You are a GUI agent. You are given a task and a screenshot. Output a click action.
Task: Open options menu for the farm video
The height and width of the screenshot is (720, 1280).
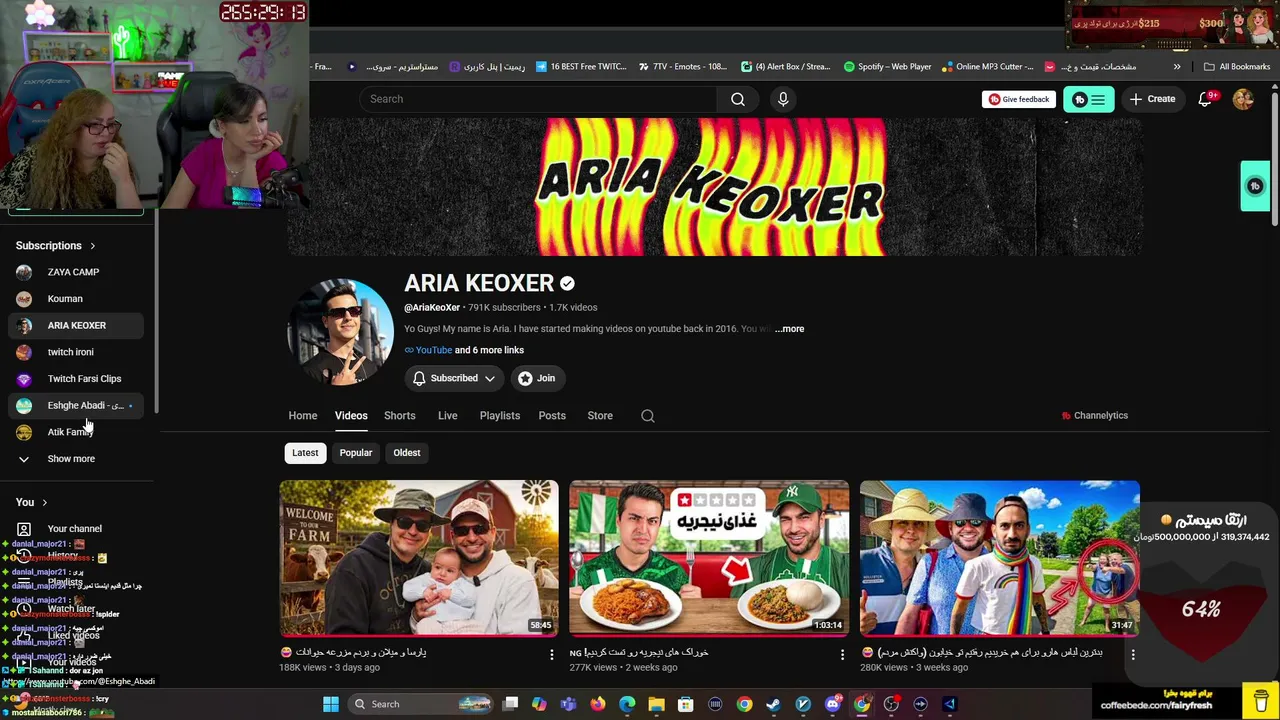click(551, 654)
